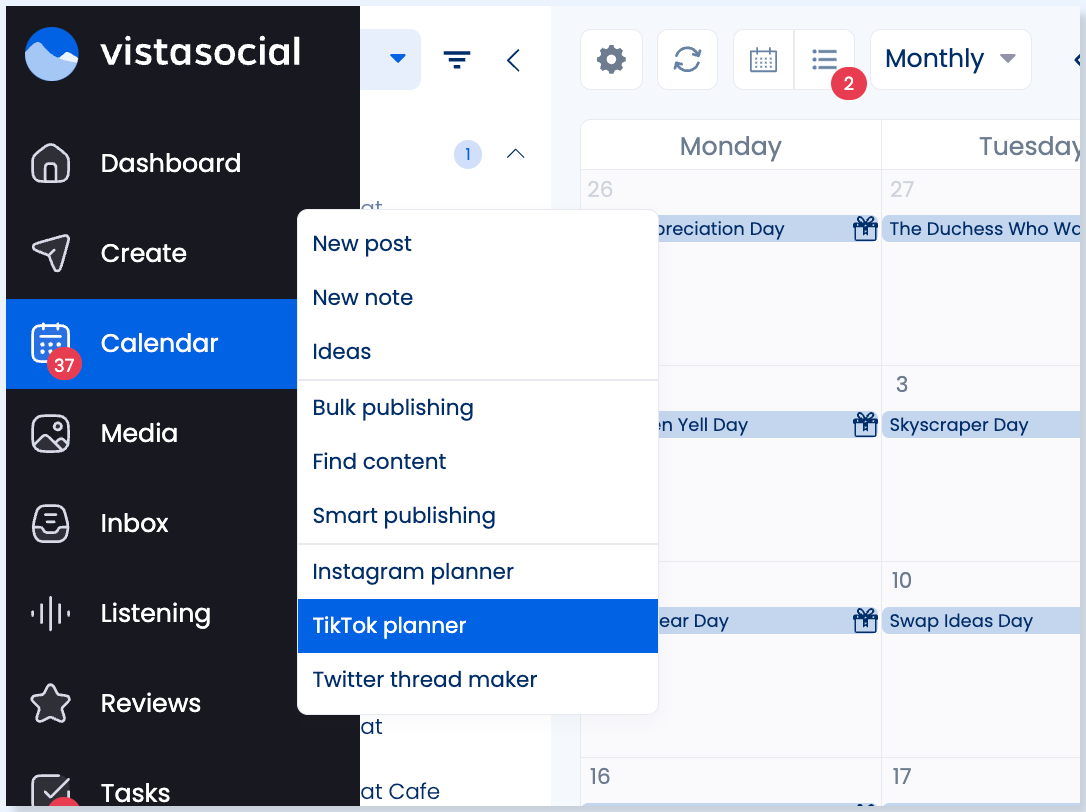Click the Vista Social logo
This screenshot has width=1086, height=812.
(x=163, y=53)
